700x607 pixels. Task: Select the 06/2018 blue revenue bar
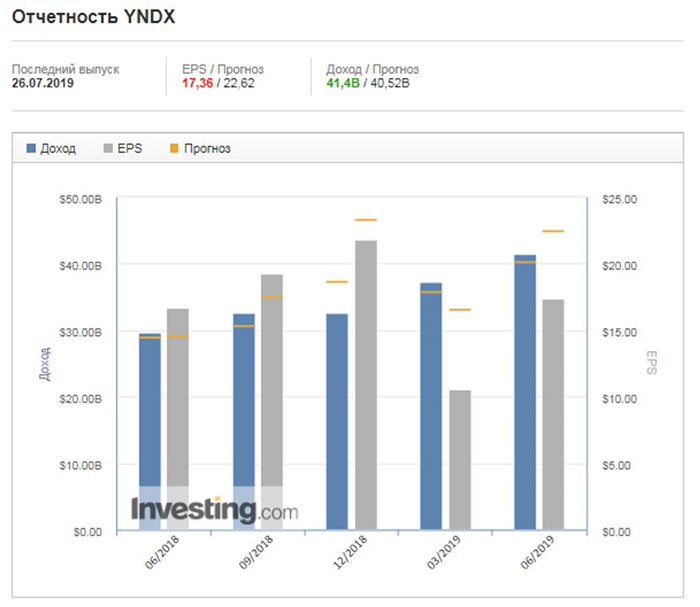click(150, 432)
